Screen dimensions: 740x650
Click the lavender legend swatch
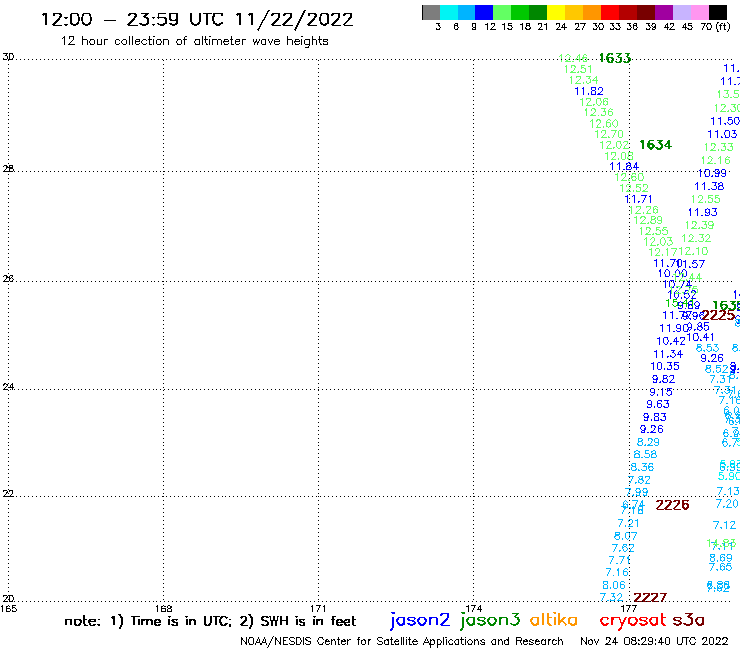click(x=681, y=12)
